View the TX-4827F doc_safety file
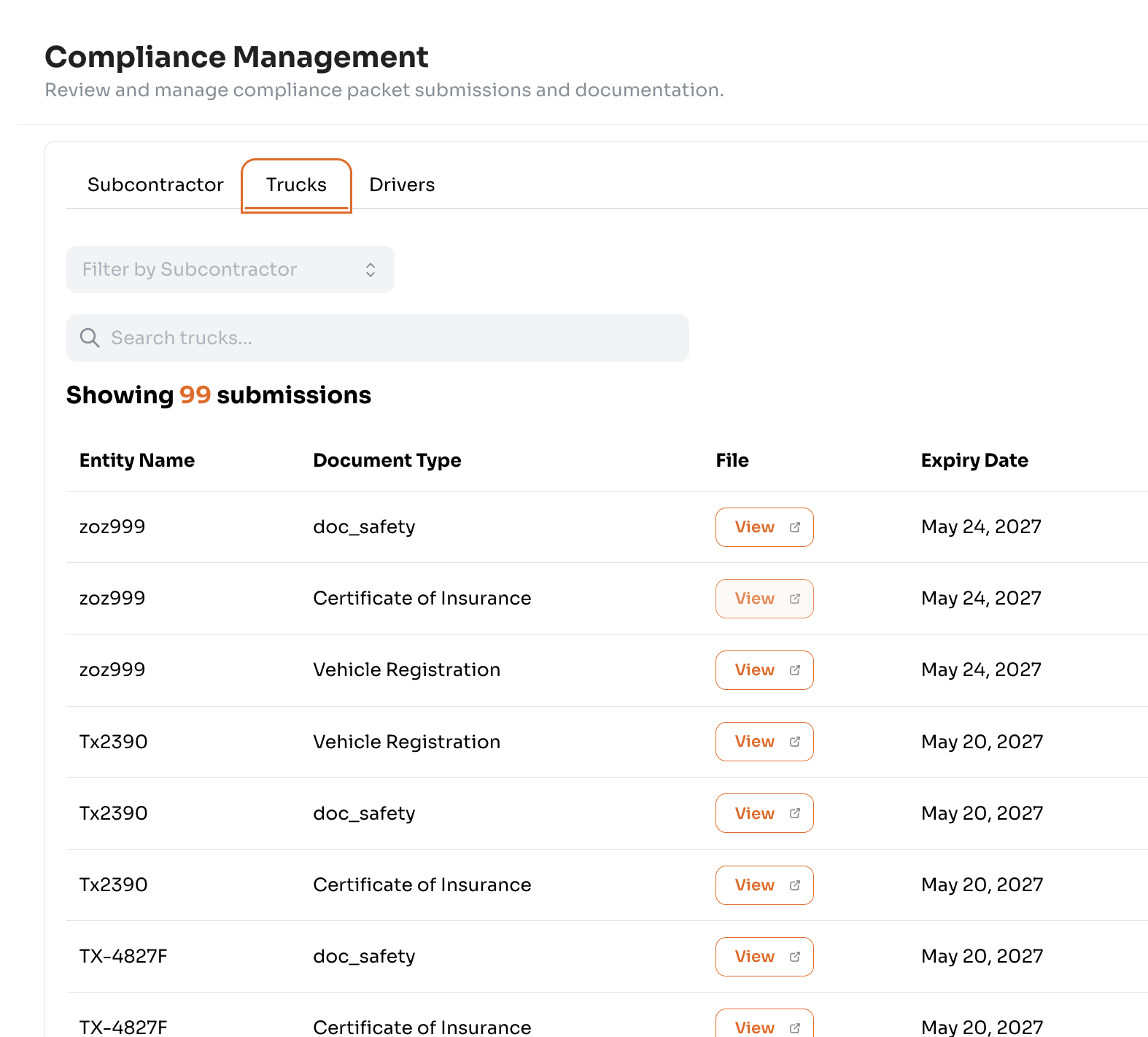The height and width of the screenshot is (1037, 1148). pos(764,957)
